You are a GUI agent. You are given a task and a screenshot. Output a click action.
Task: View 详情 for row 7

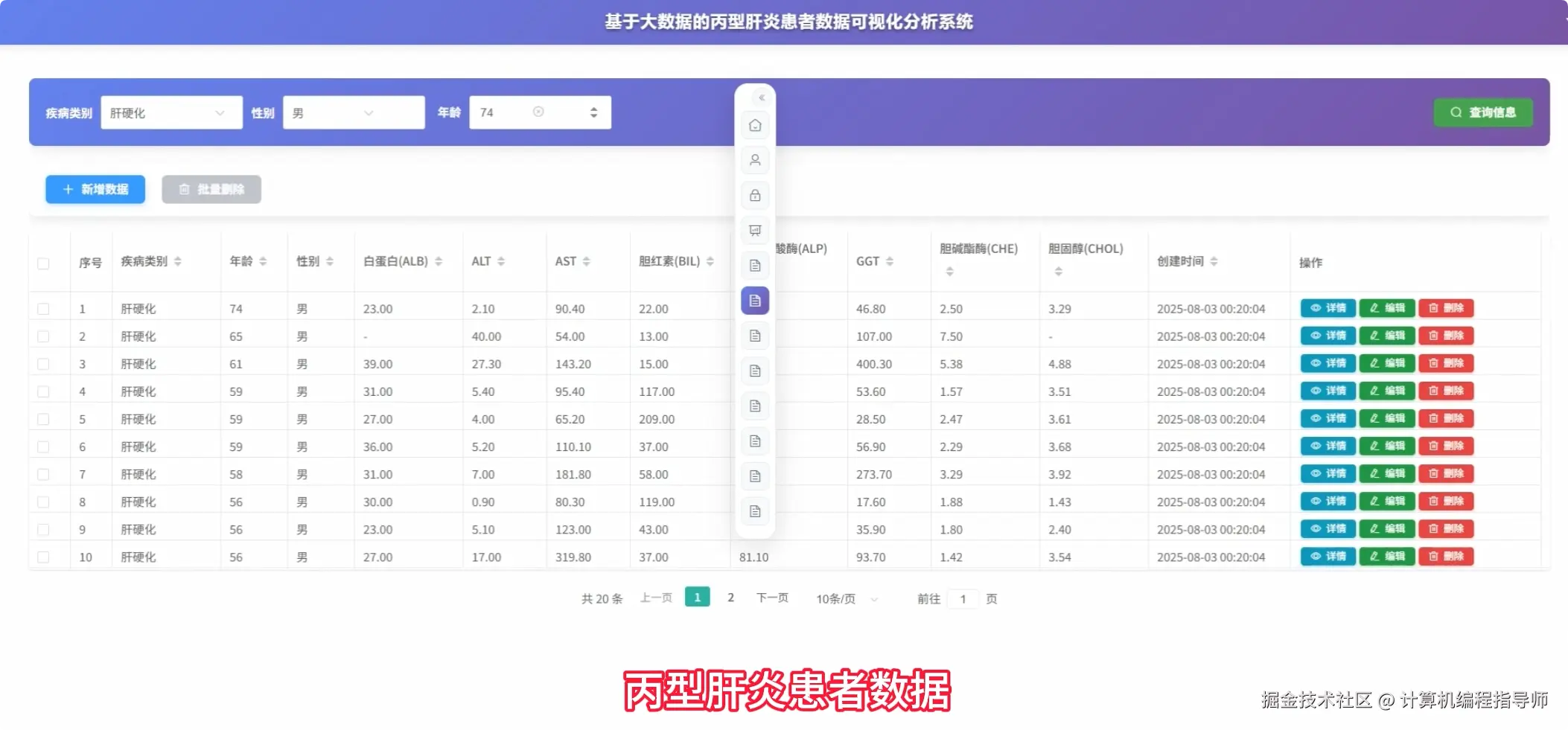(1328, 473)
